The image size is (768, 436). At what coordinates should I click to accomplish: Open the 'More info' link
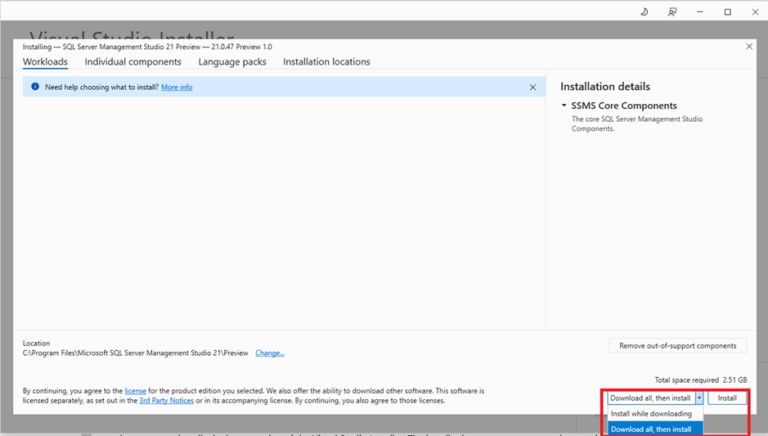click(x=176, y=87)
